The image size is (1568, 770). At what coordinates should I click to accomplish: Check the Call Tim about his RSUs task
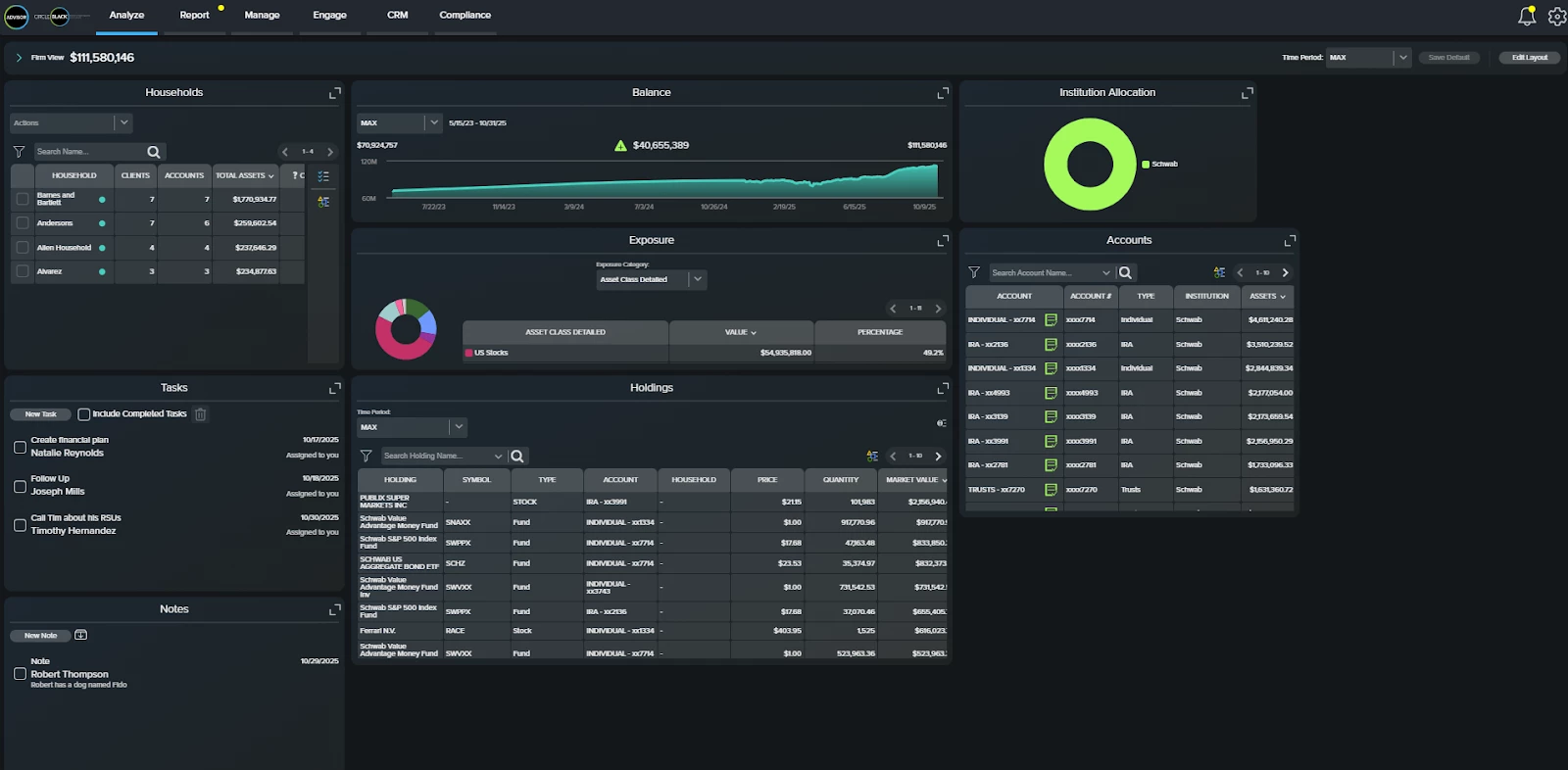point(20,525)
